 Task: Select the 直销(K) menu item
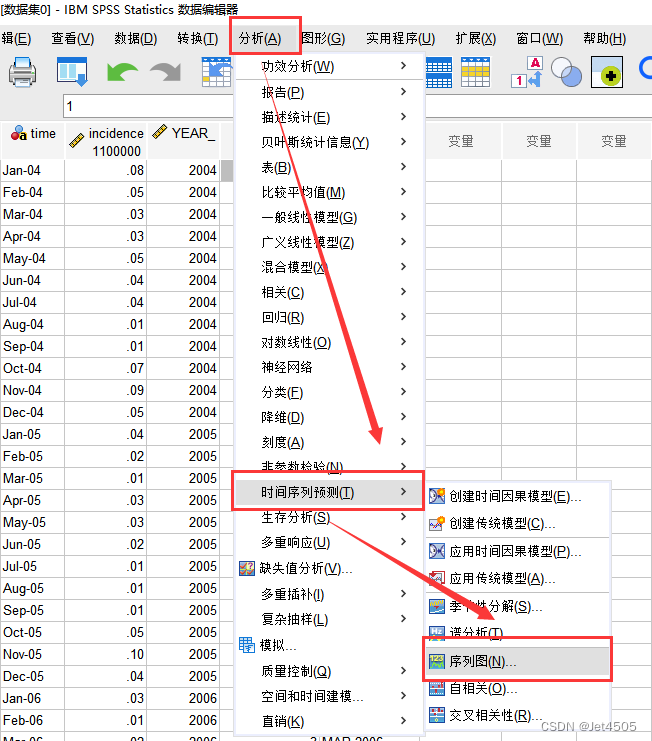coord(328,721)
